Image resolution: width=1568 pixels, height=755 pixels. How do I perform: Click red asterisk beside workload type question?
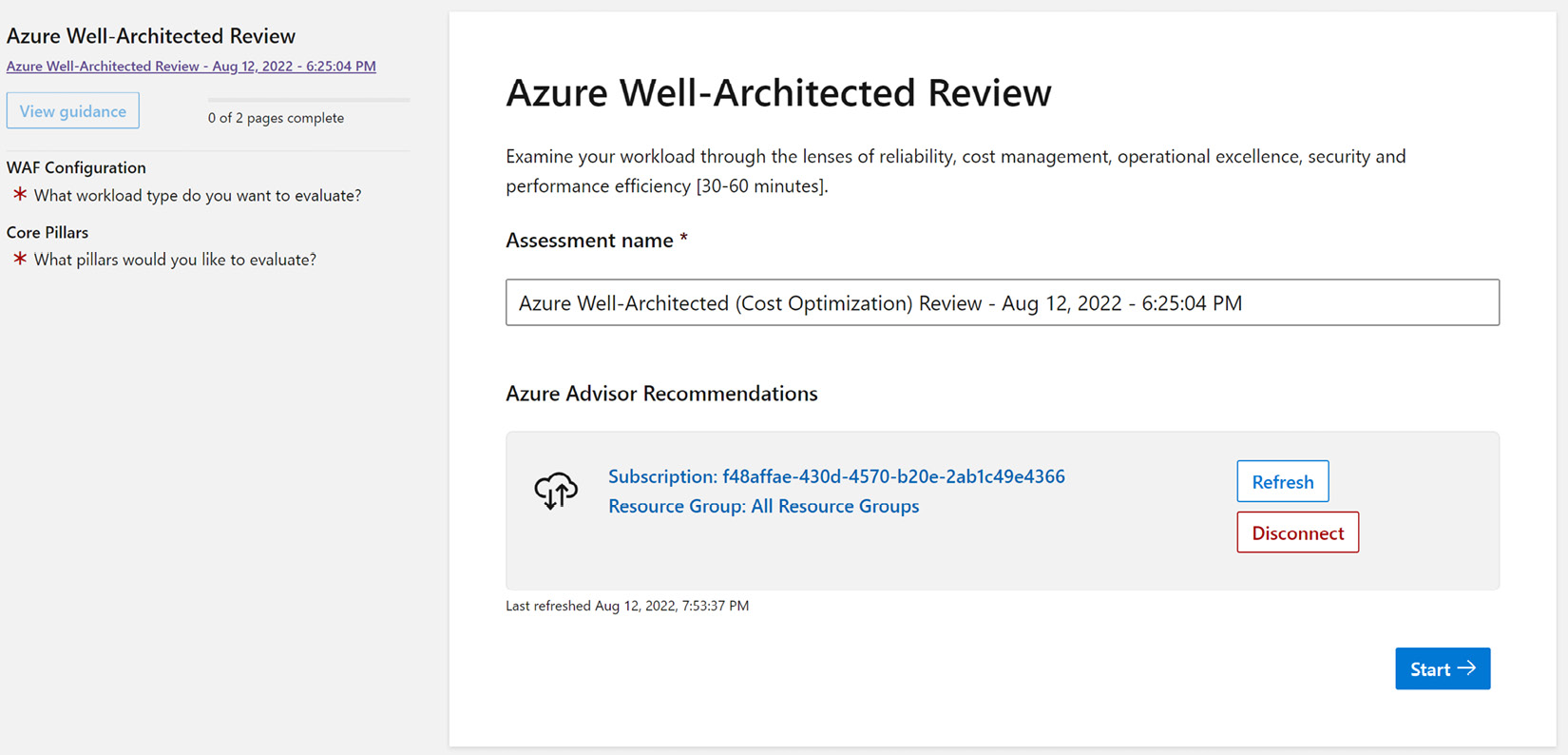click(x=19, y=195)
